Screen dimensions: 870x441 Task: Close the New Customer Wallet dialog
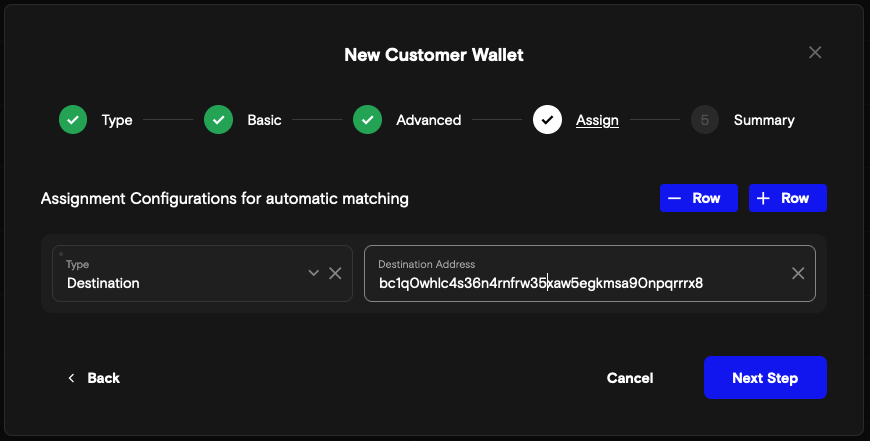coord(815,52)
